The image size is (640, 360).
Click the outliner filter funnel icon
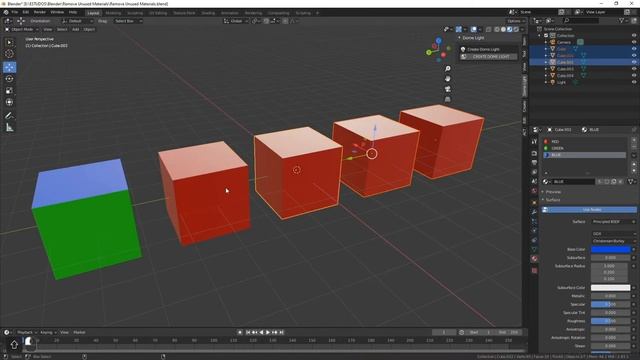coord(622,20)
